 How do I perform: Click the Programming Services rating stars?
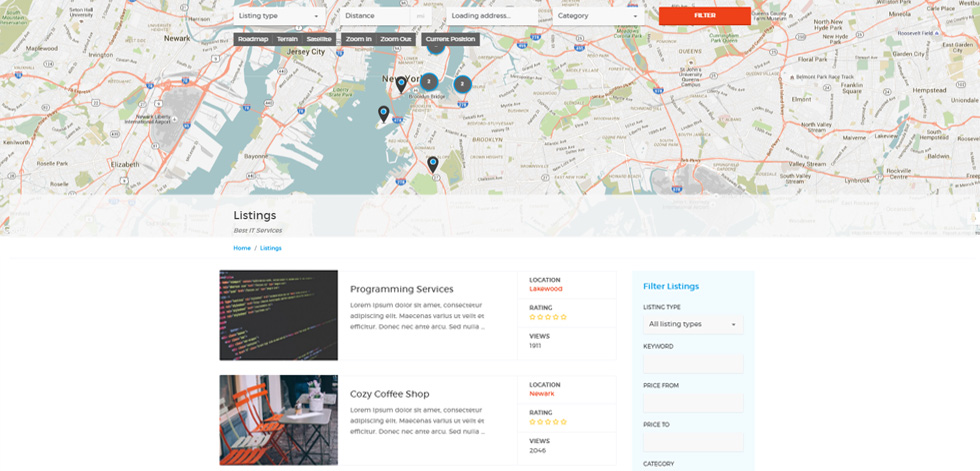pyautogui.click(x=548, y=317)
